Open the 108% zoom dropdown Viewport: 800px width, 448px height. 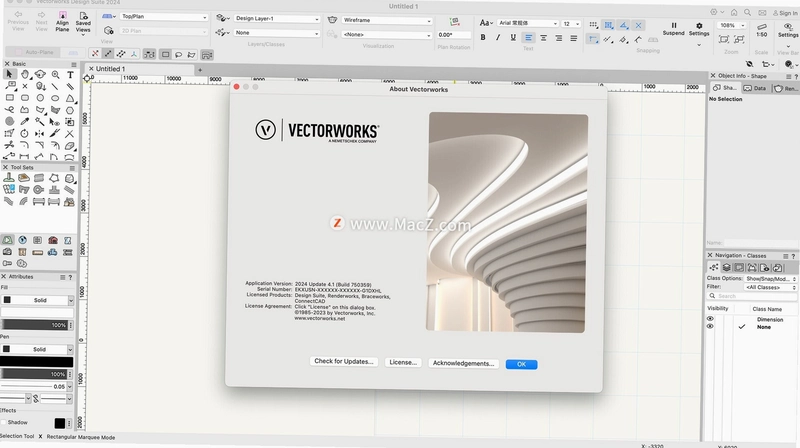click(731, 26)
